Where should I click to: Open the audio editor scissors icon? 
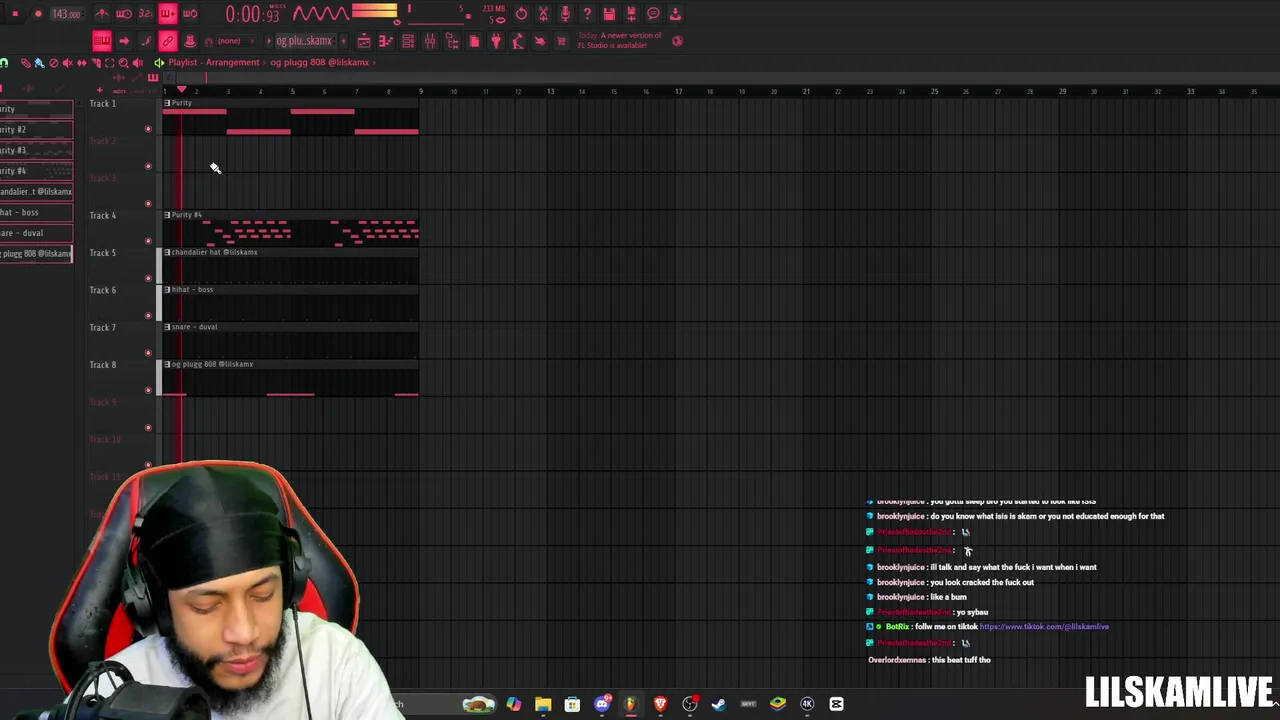[543, 14]
